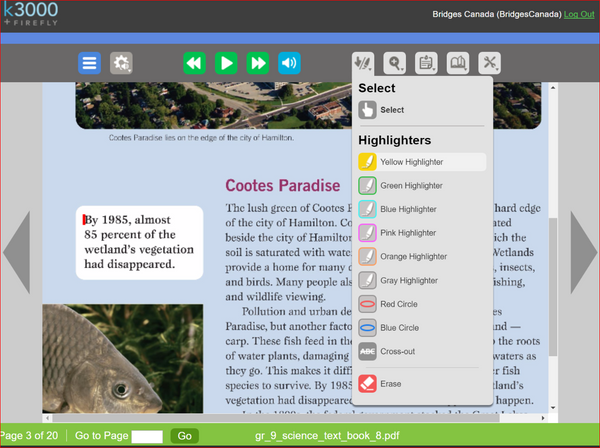Click the green highlighter icon
Viewport: 600px width, 448px height.
pos(367,186)
